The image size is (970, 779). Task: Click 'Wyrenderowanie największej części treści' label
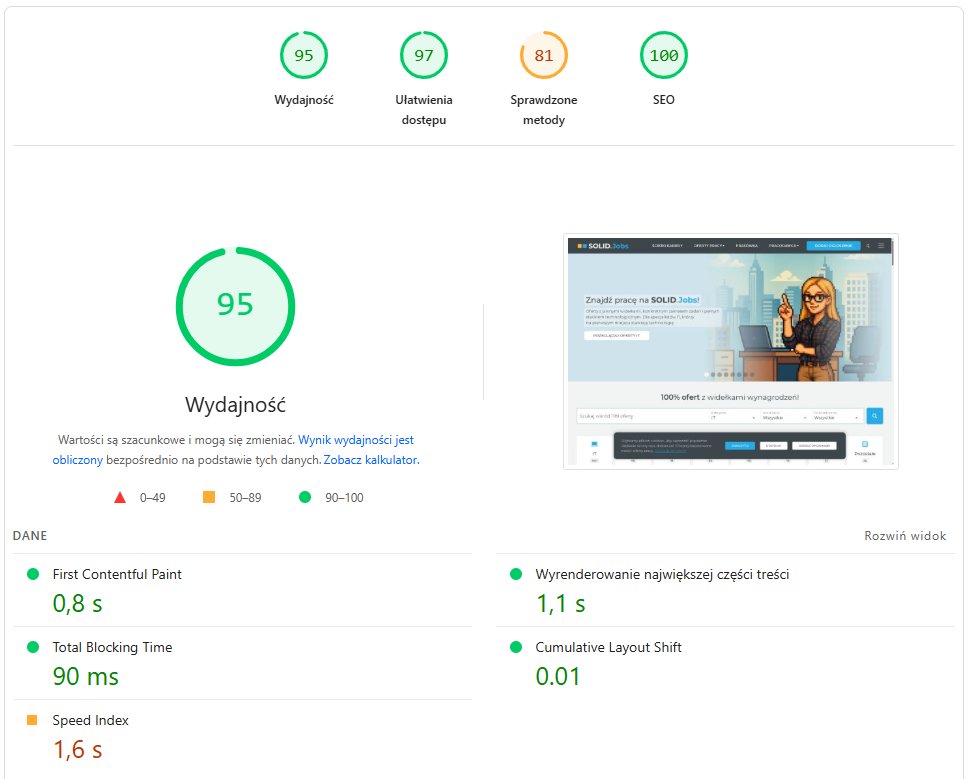662,574
